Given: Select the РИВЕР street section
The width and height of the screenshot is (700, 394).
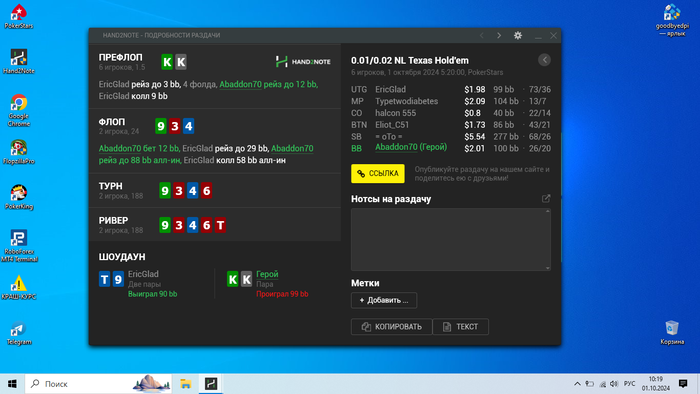Looking at the screenshot, I should pos(215,224).
